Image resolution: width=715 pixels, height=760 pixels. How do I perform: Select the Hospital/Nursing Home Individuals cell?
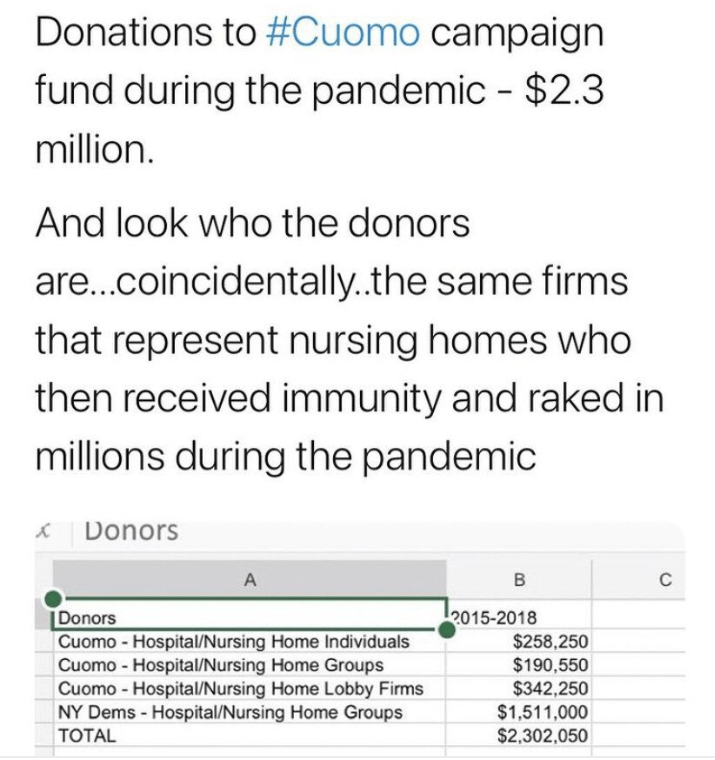coord(248,642)
